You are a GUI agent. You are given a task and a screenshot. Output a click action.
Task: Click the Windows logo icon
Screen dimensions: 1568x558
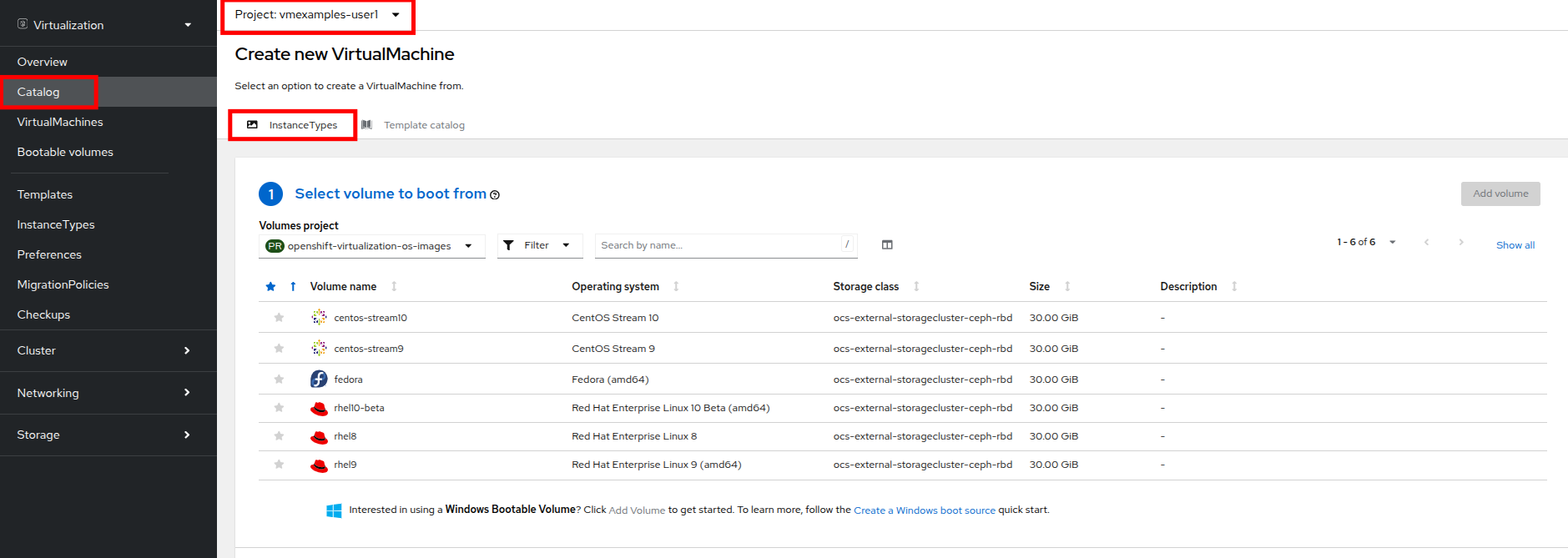(x=334, y=510)
